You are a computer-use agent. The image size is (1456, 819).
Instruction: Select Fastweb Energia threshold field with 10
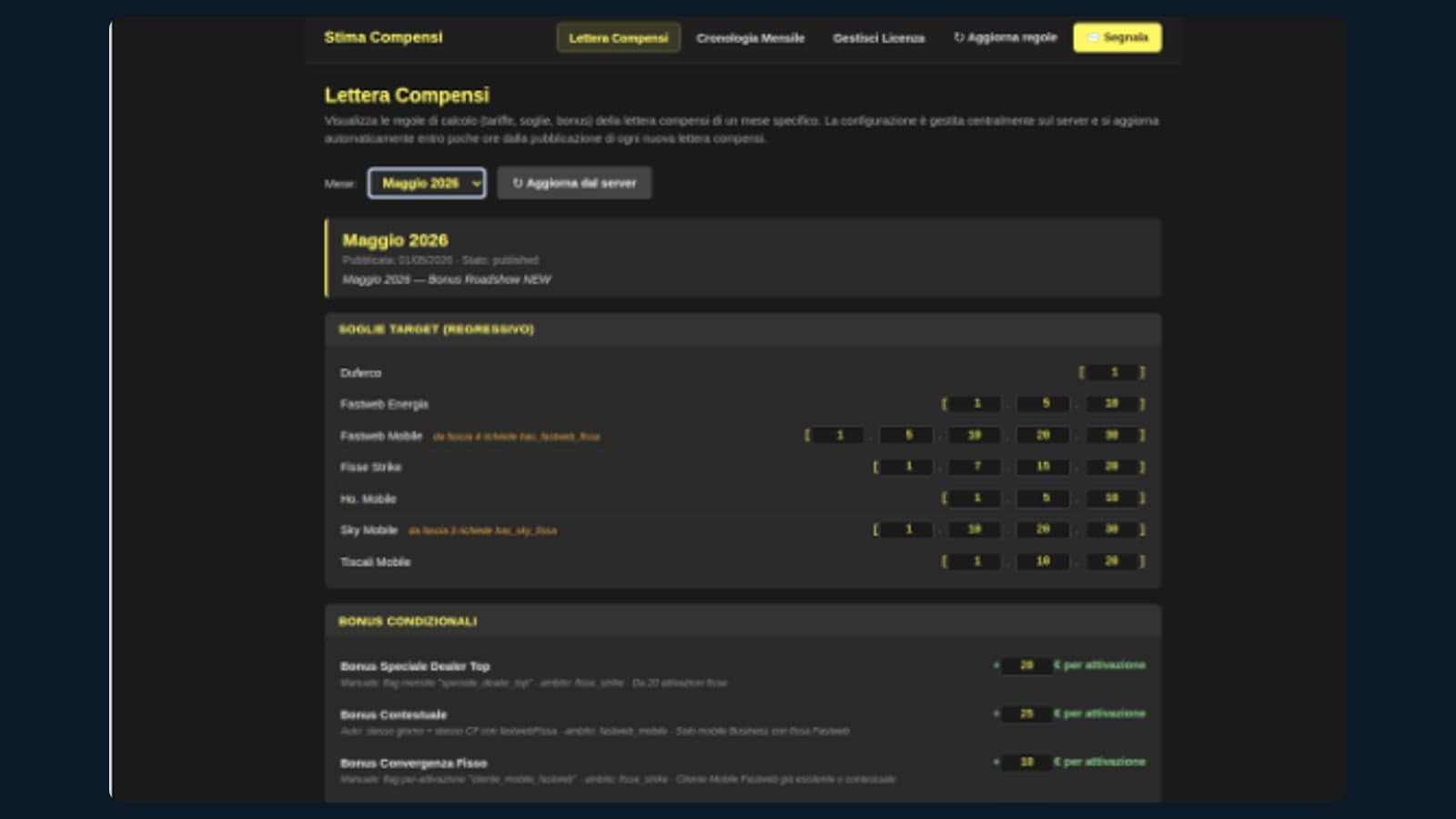click(x=1113, y=403)
